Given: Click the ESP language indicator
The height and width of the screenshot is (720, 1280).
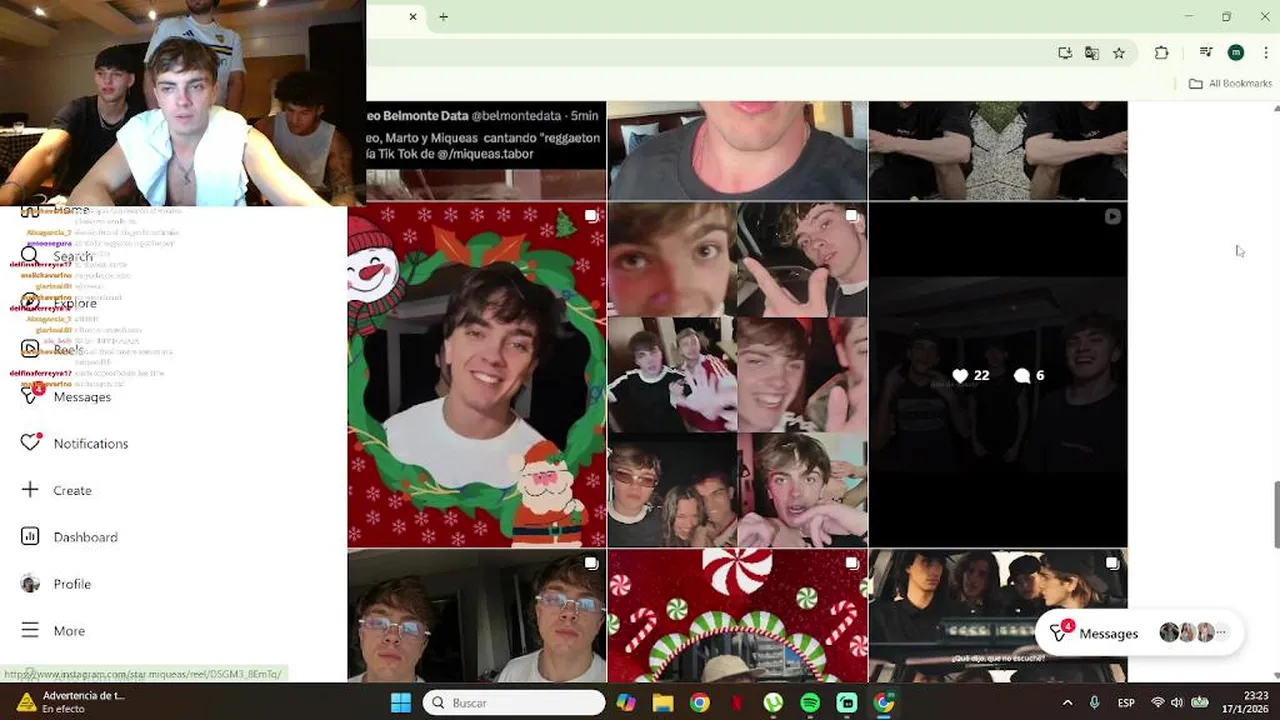Looking at the screenshot, I should [x=1126, y=703].
